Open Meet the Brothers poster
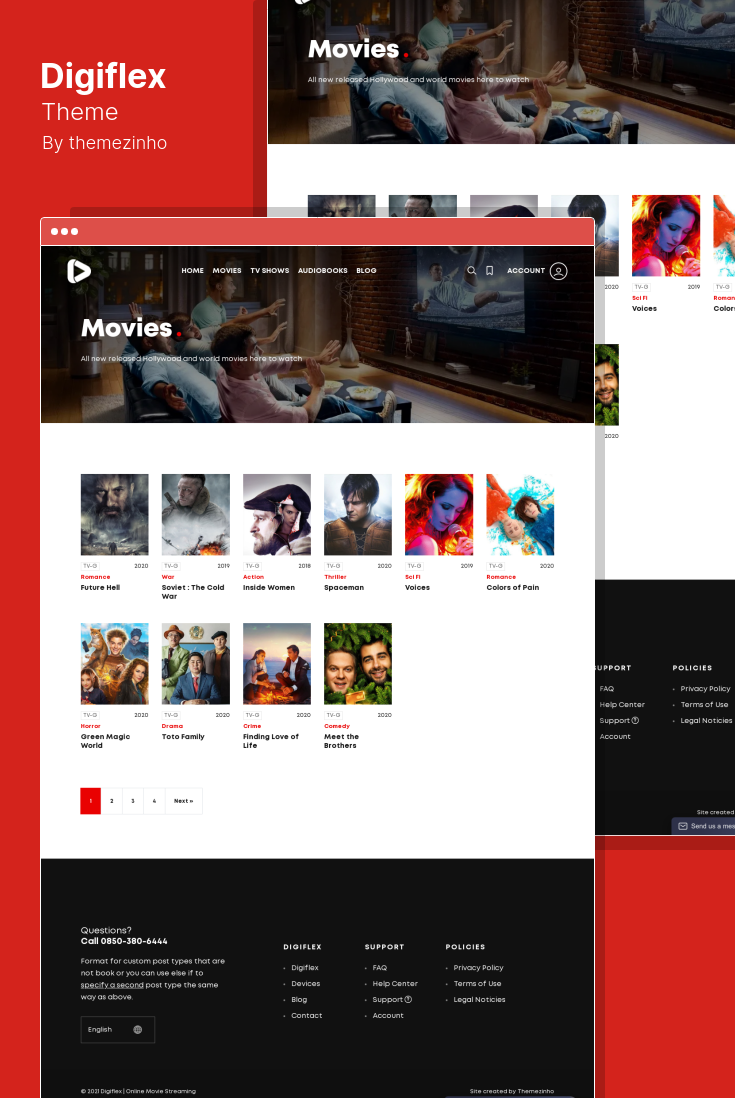 [x=358, y=664]
